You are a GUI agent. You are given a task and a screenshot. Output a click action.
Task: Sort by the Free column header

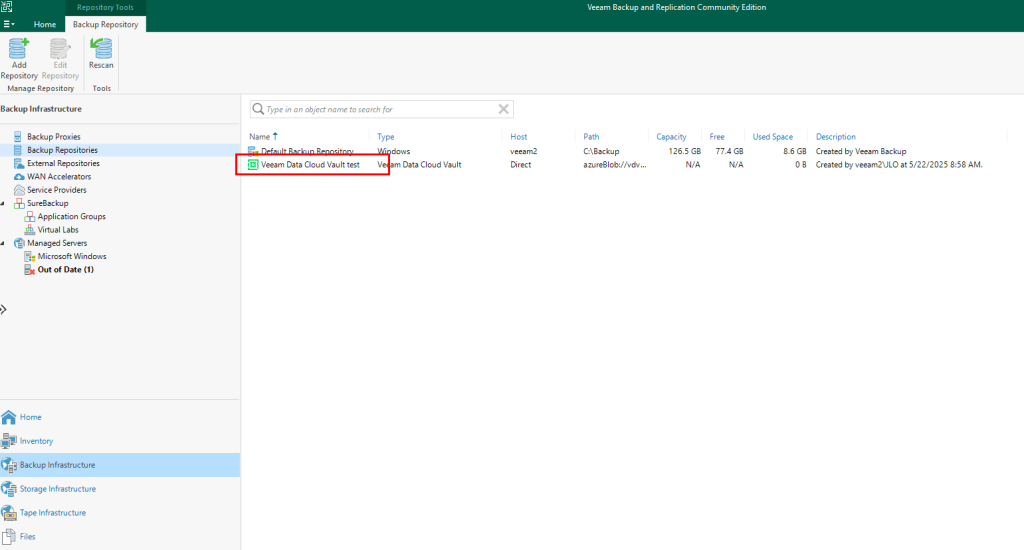(x=716, y=137)
